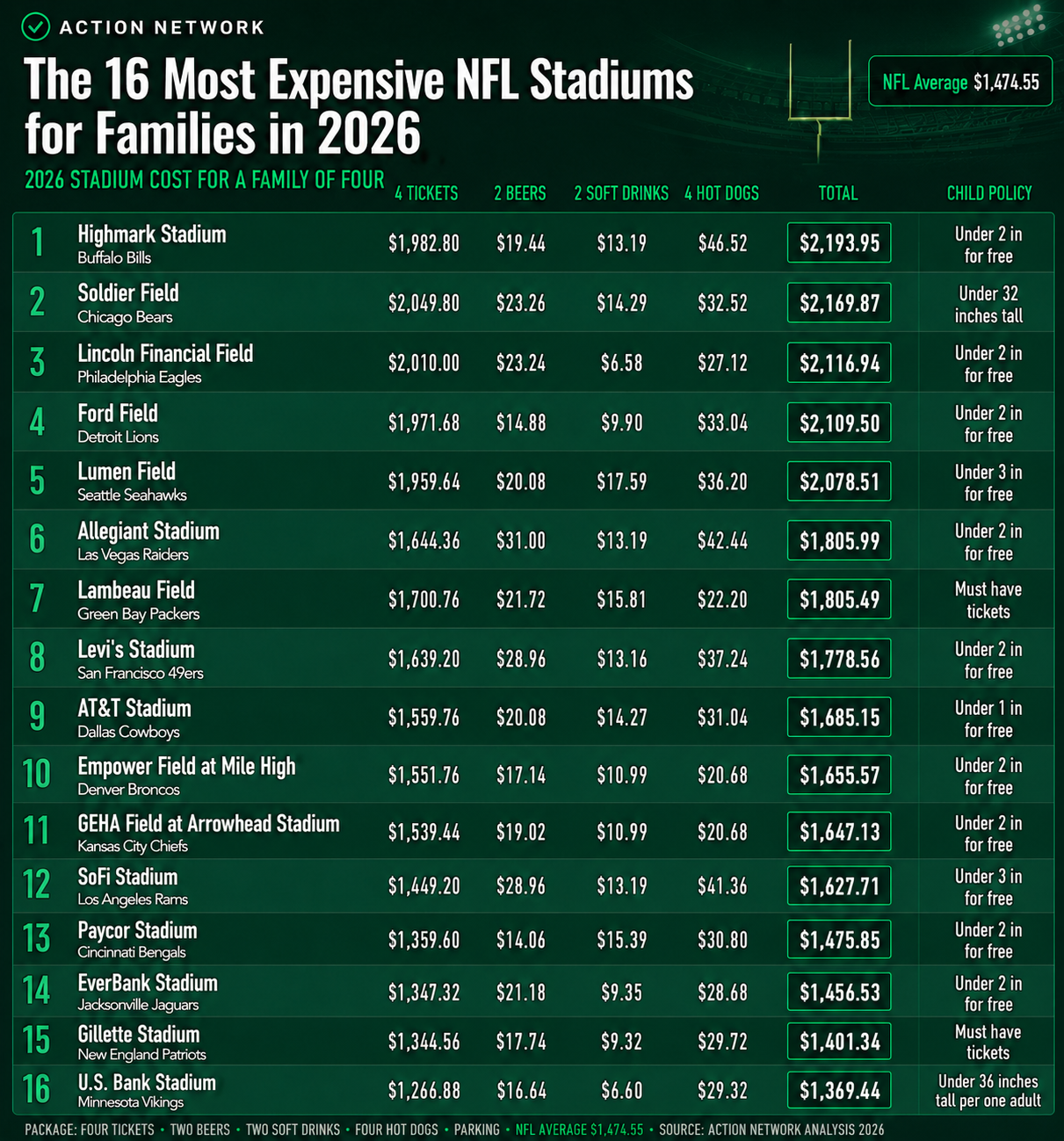Select the Soldier Field stadium name

[x=128, y=293]
